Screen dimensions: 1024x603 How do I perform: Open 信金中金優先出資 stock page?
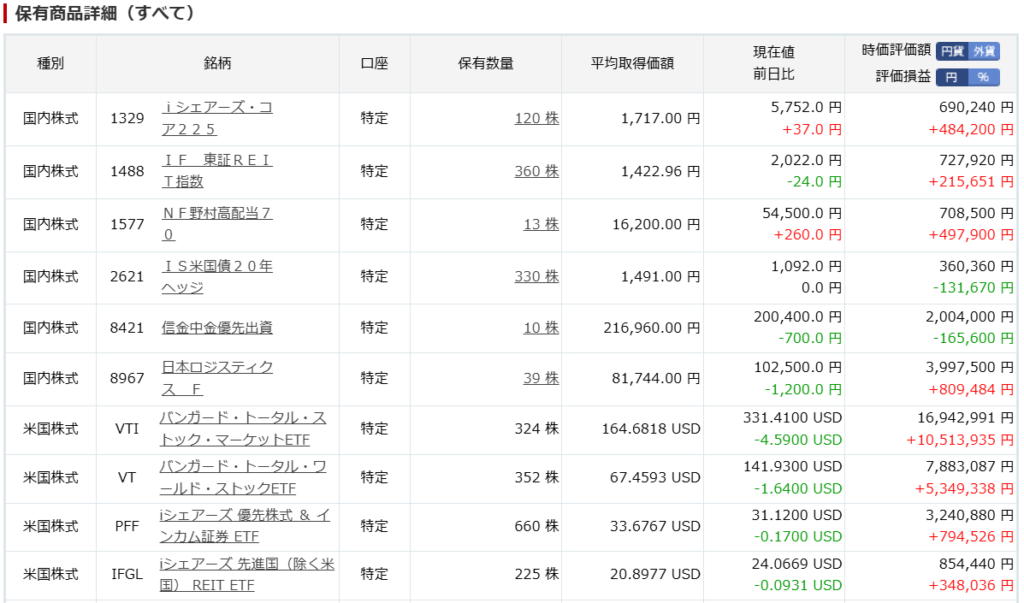[217, 328]
